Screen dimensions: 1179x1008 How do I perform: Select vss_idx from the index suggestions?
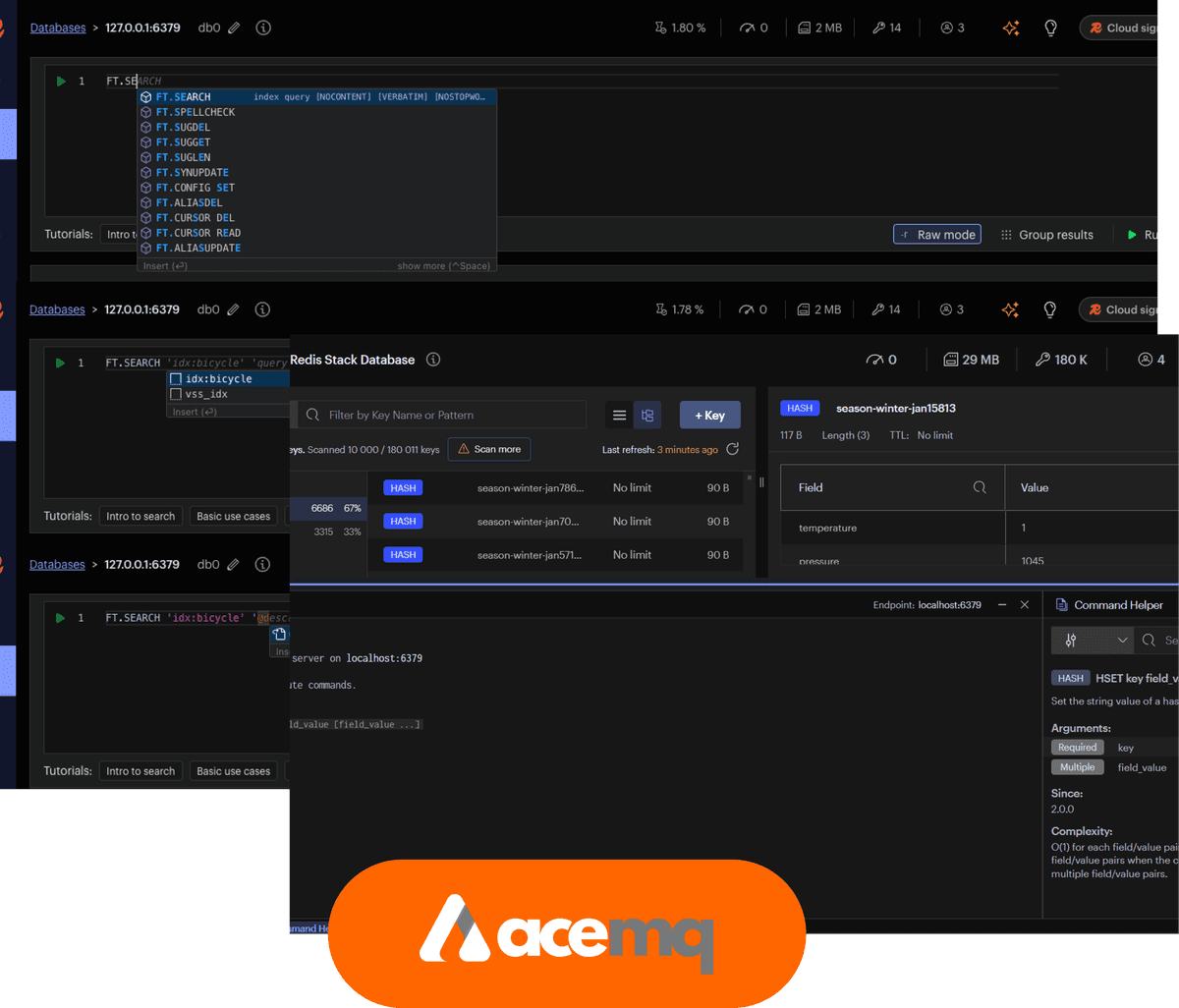pyautogui.click(x=205, y=394)
